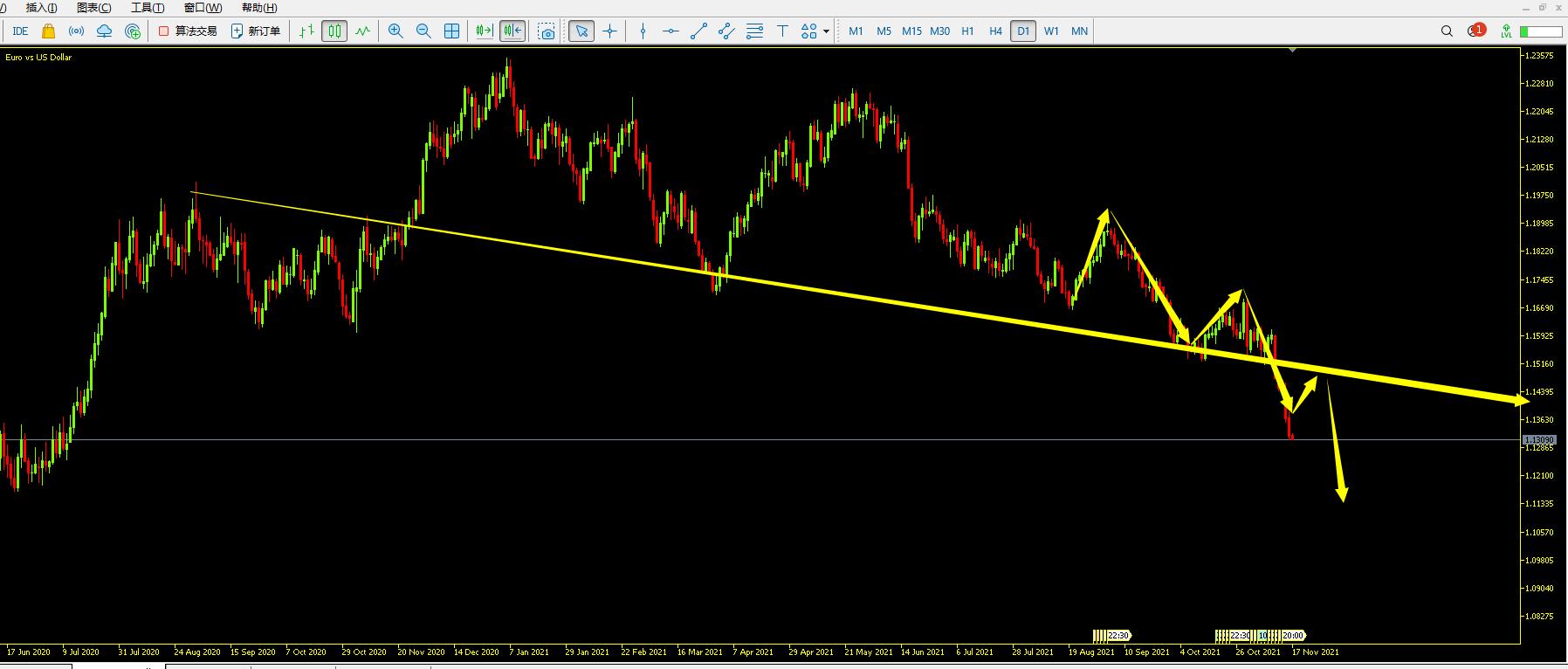
Task: Click the green connection status bar
Action: [1541, 31]
